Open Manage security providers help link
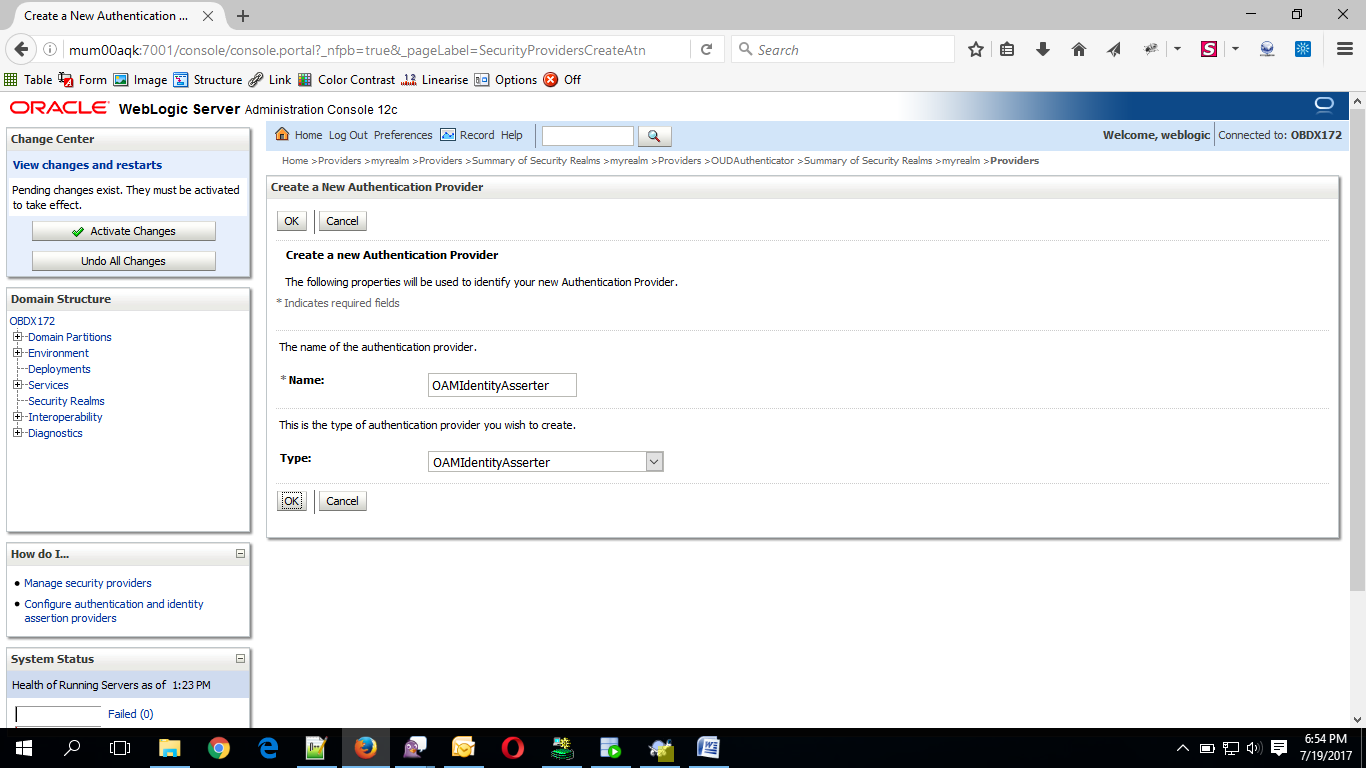The height and width of the screenshot is (768, 1366). (x=88, y=583)
